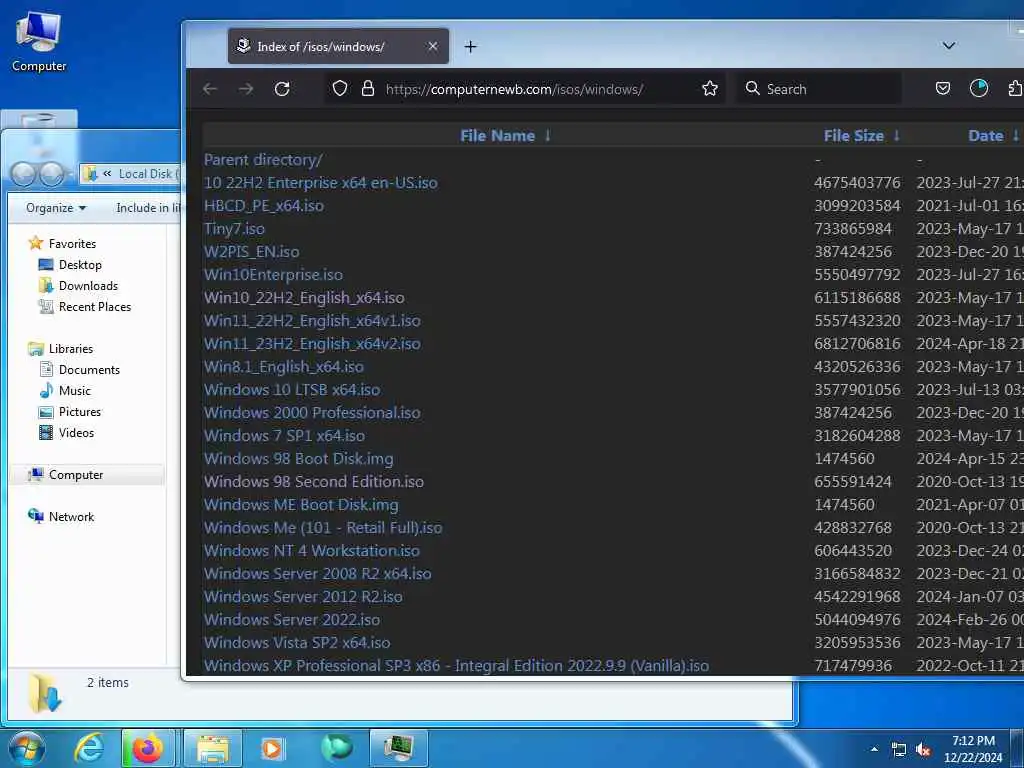Click Win8.1_English_x64.iso link

point(283,366)
